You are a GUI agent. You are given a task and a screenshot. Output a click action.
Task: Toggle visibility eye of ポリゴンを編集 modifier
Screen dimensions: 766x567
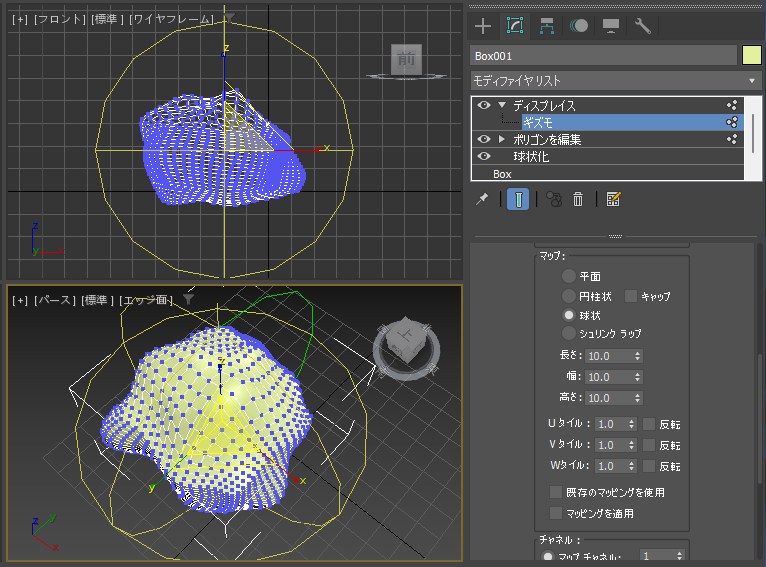[484, 139]
